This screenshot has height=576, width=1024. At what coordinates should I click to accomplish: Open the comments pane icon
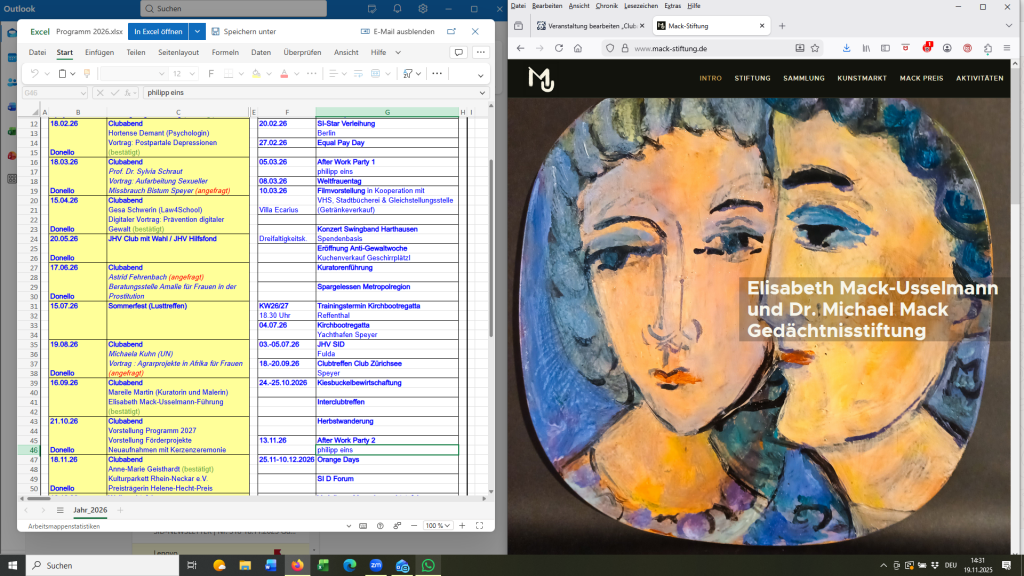[x=458, y=52]
